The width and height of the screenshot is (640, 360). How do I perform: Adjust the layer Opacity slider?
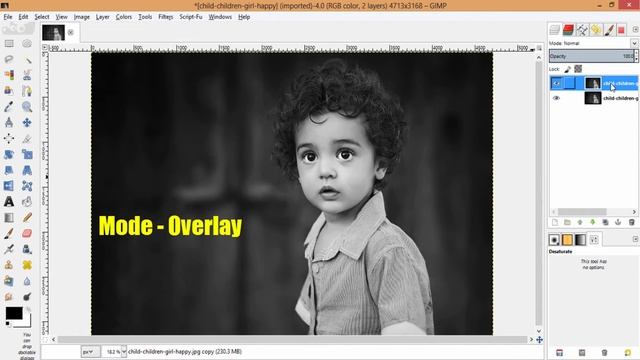pos(591,56)
